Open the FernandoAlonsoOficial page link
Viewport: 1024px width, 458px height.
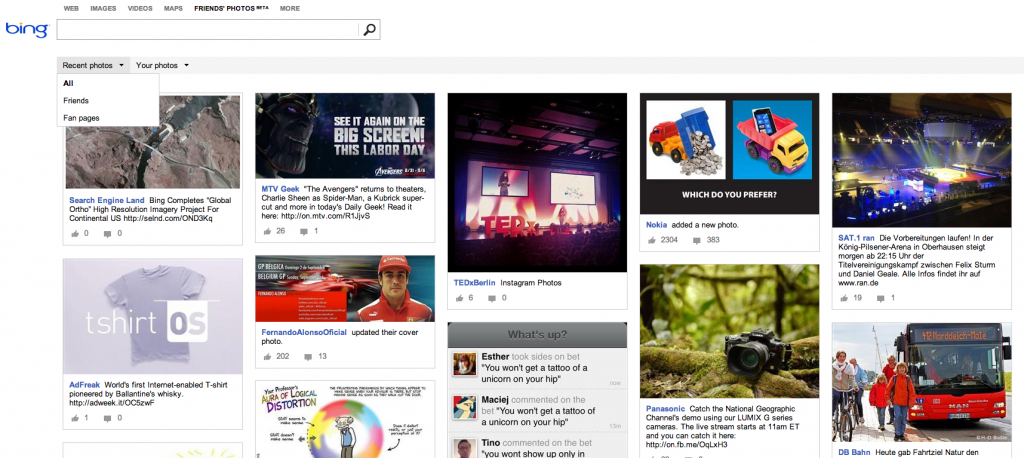pyautogui.click(x=304, y=332)
